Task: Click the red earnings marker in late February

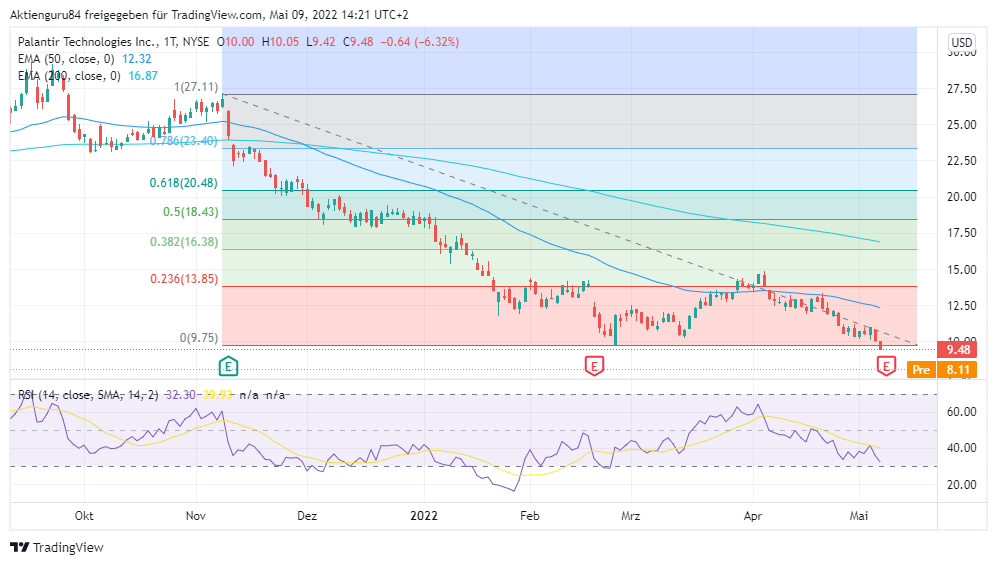Action: [x=594, y=366]
